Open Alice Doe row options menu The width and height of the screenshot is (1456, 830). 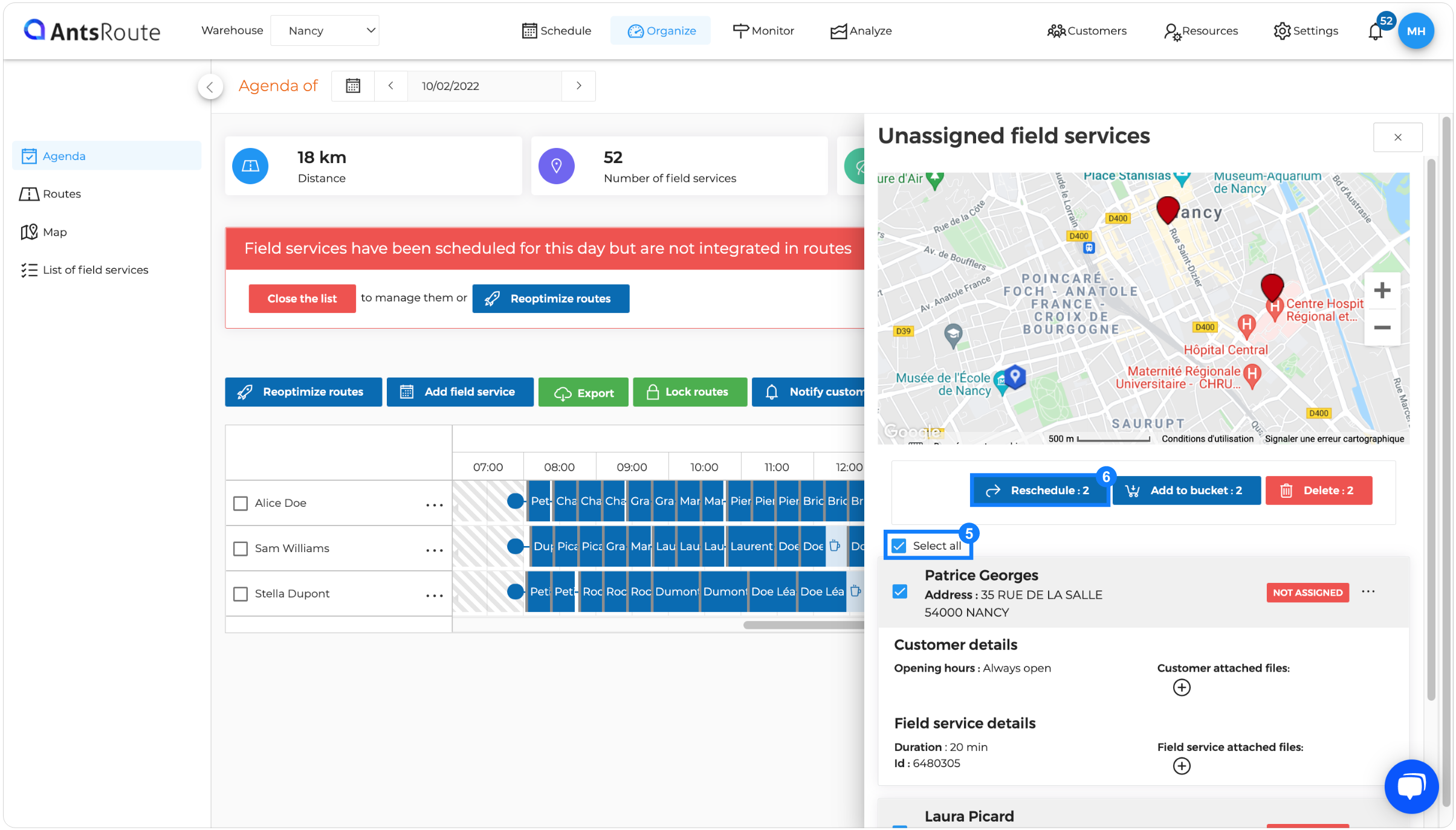tap(435, 505)
